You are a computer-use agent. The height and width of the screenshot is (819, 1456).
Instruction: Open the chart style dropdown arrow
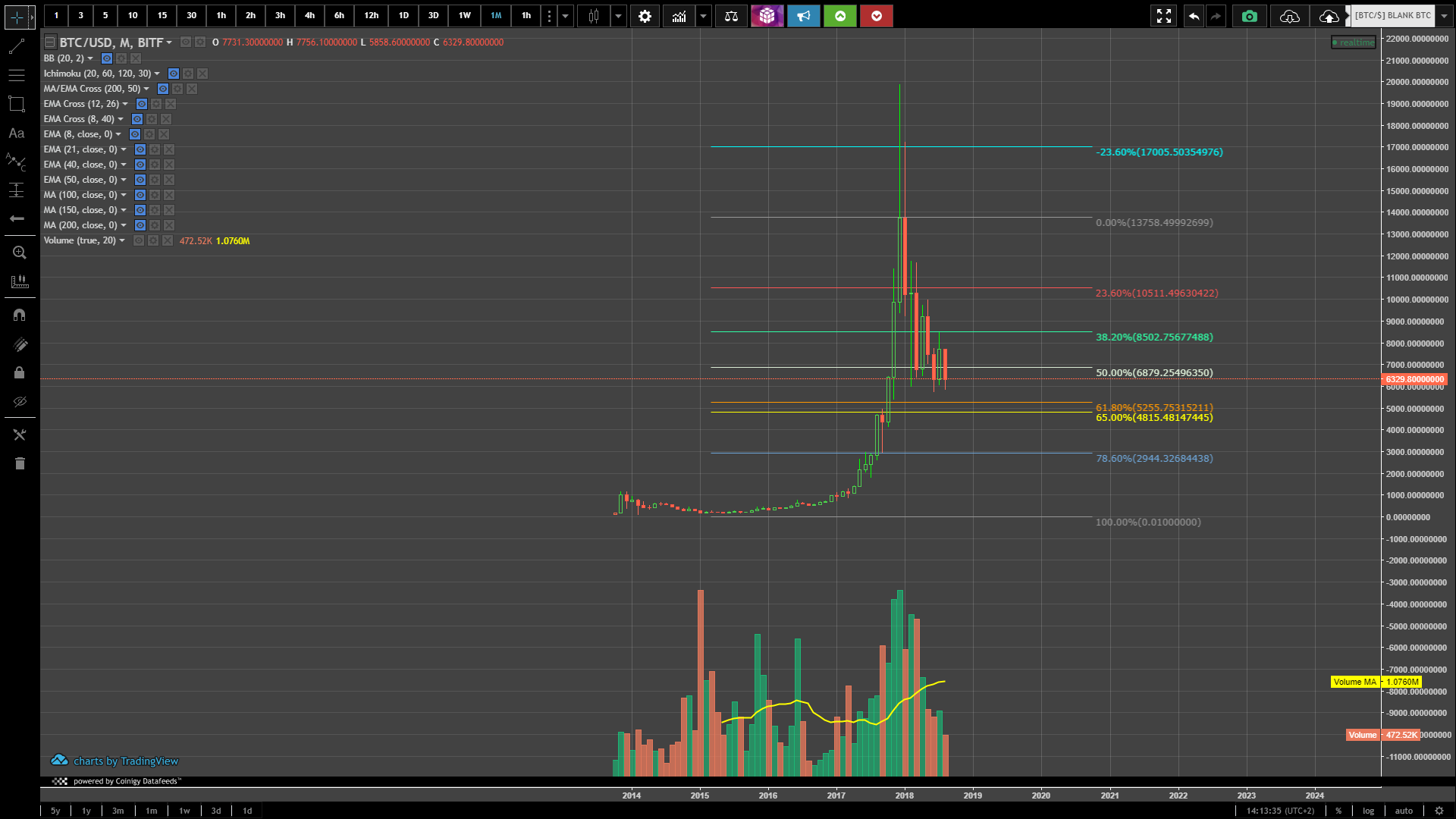tap(619, 16)
